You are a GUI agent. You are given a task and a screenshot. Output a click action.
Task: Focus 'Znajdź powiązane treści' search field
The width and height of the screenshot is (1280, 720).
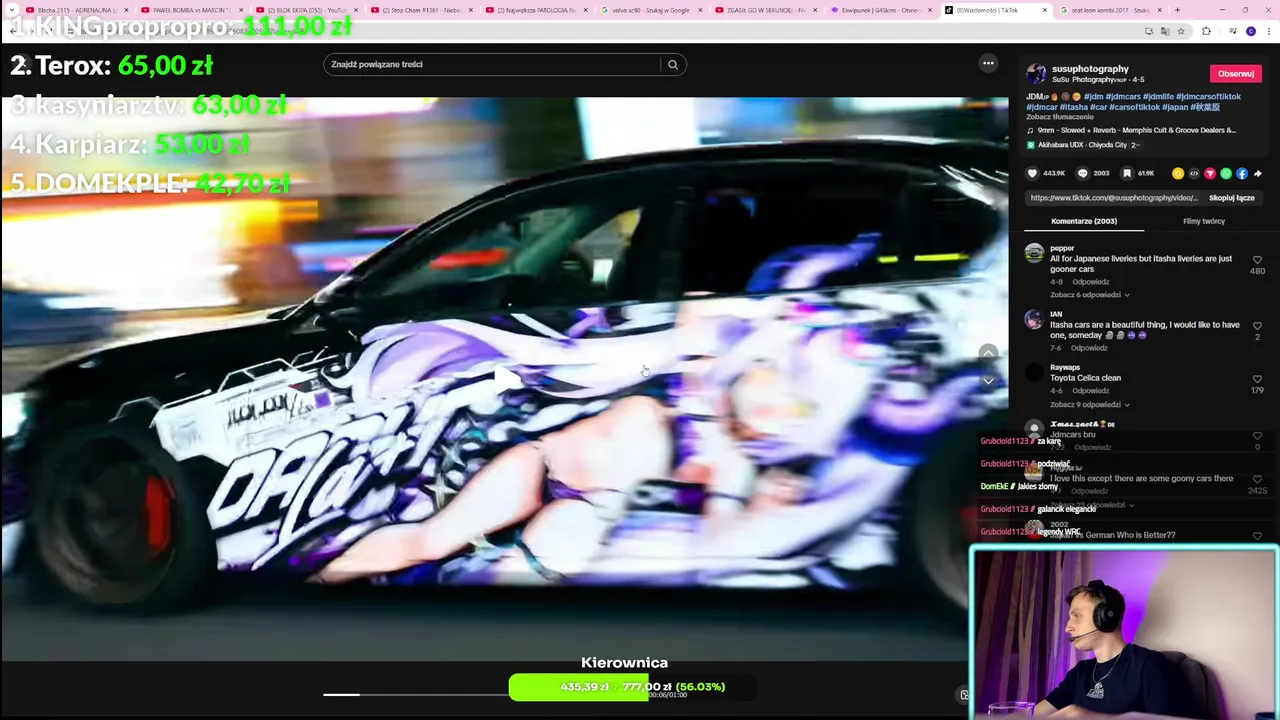point(492,64)
